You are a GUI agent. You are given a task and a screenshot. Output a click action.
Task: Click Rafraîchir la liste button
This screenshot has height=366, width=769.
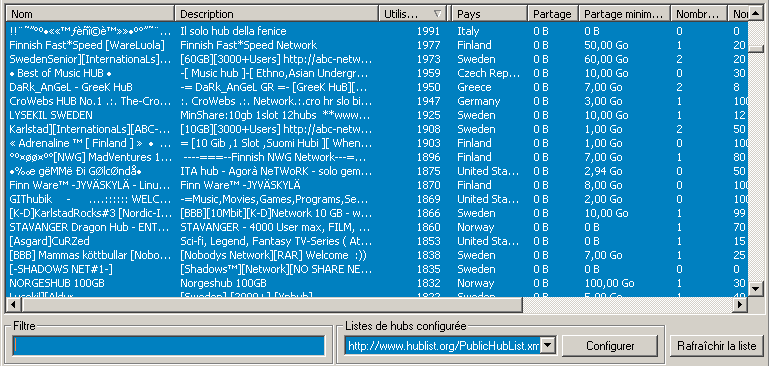point(717,345)
